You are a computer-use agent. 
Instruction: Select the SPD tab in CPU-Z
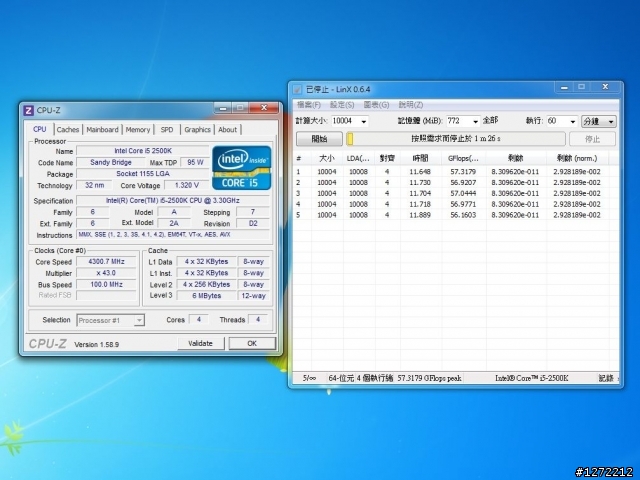(x=167, y=129)
